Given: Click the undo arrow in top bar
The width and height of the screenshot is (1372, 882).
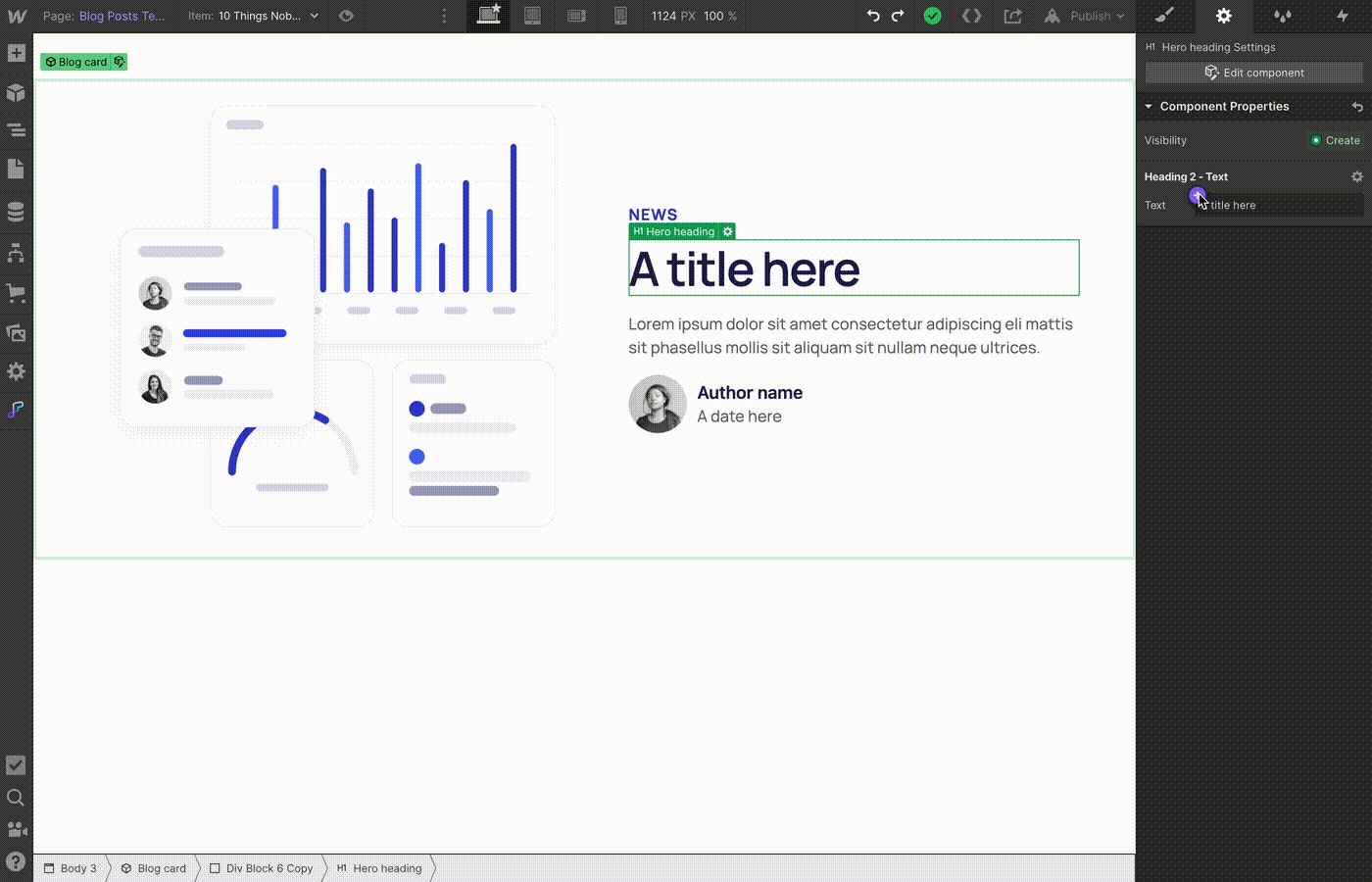Looking at the screenshot, I should click(872, 16).
